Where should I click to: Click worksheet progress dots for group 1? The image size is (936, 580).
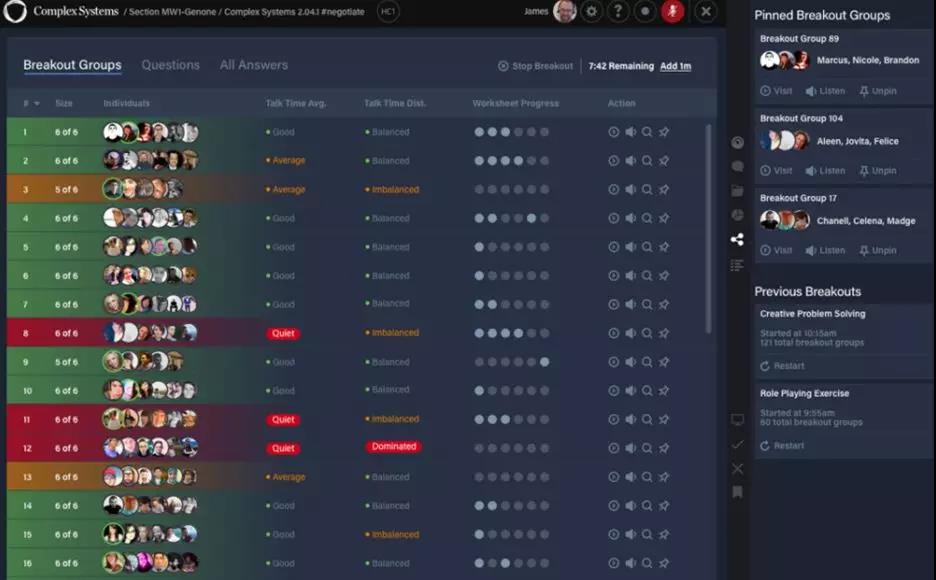click(512, 132)
